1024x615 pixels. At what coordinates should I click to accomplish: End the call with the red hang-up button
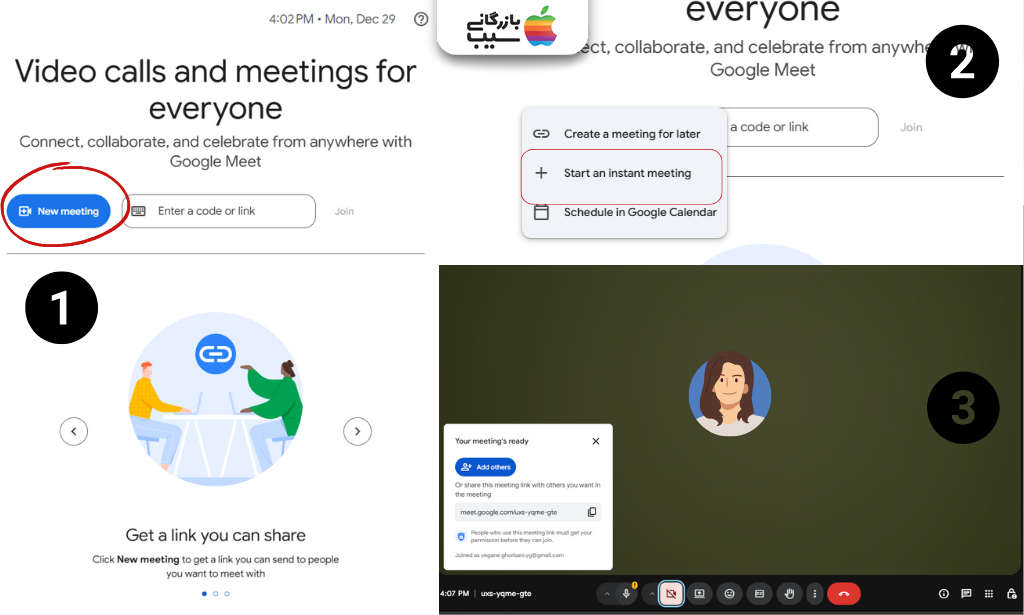tap(843, 593)
